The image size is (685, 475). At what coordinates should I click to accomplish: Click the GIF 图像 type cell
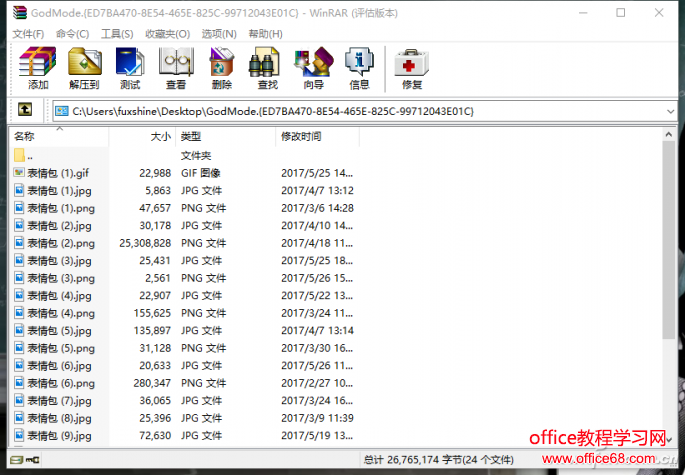click(201, 173)
